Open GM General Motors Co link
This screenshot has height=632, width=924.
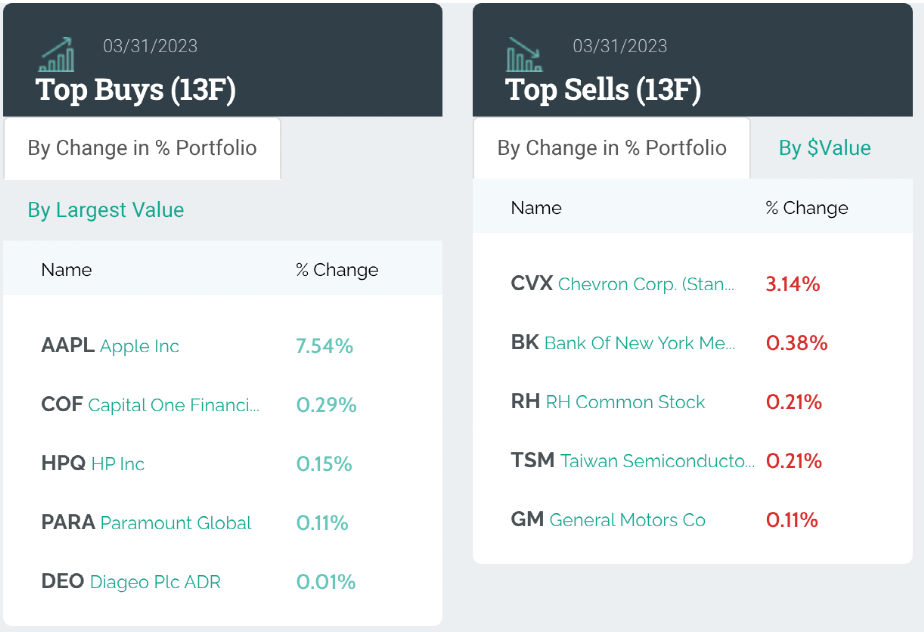click(x=608, y=520)
